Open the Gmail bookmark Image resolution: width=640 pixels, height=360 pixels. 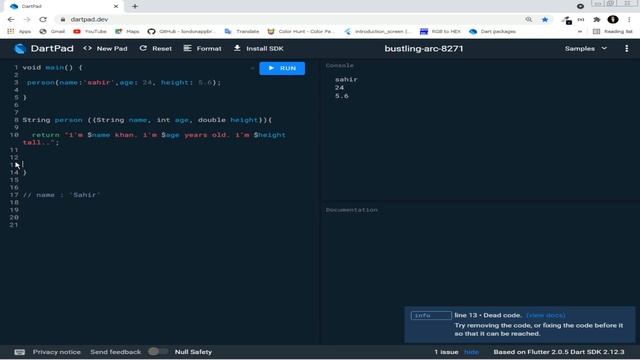pos(52,31)
